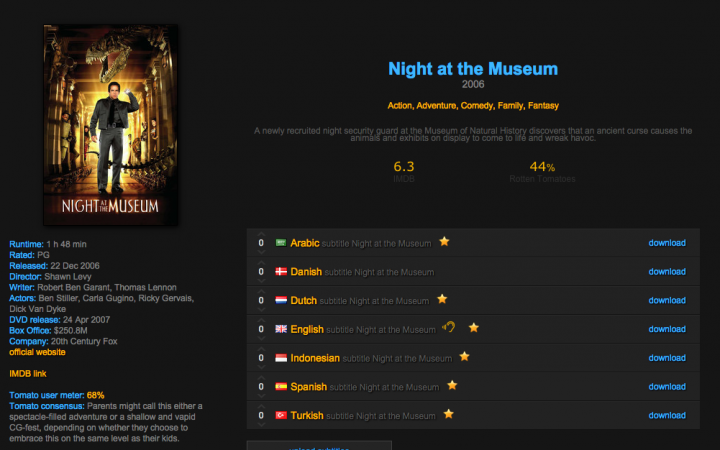Screen dimensions: 720x450
Task: Click the Spanish flag icon
Action: 281,387
